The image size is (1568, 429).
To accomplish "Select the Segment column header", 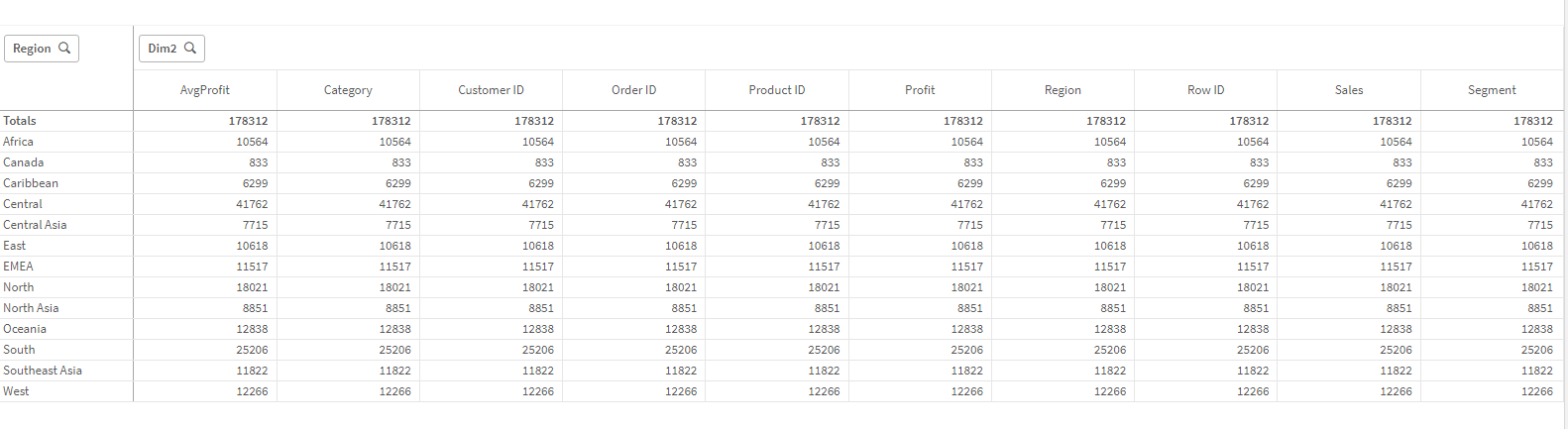I will click(x=1492, y=90).
